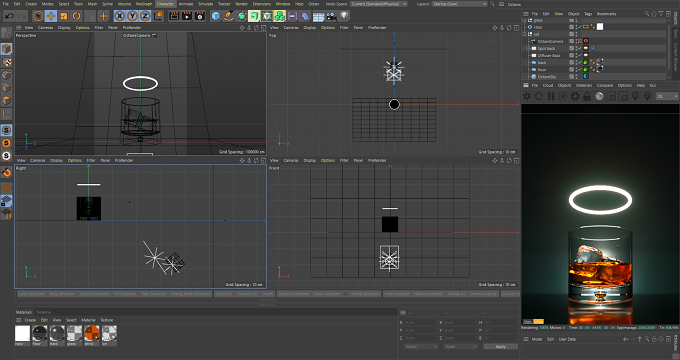
Task: Send scene to Octane render icon
Action: coord(526,96)
